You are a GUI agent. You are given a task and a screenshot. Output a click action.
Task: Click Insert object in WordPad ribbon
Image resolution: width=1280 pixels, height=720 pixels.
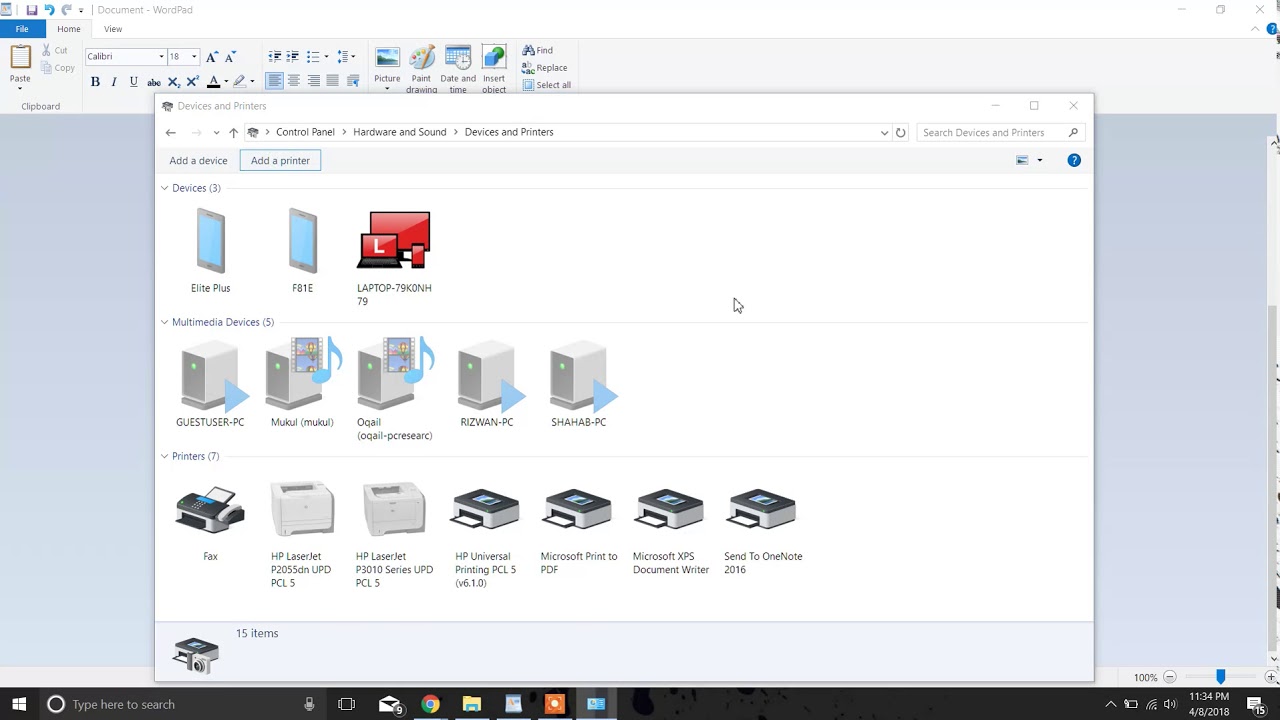point(494,70)
